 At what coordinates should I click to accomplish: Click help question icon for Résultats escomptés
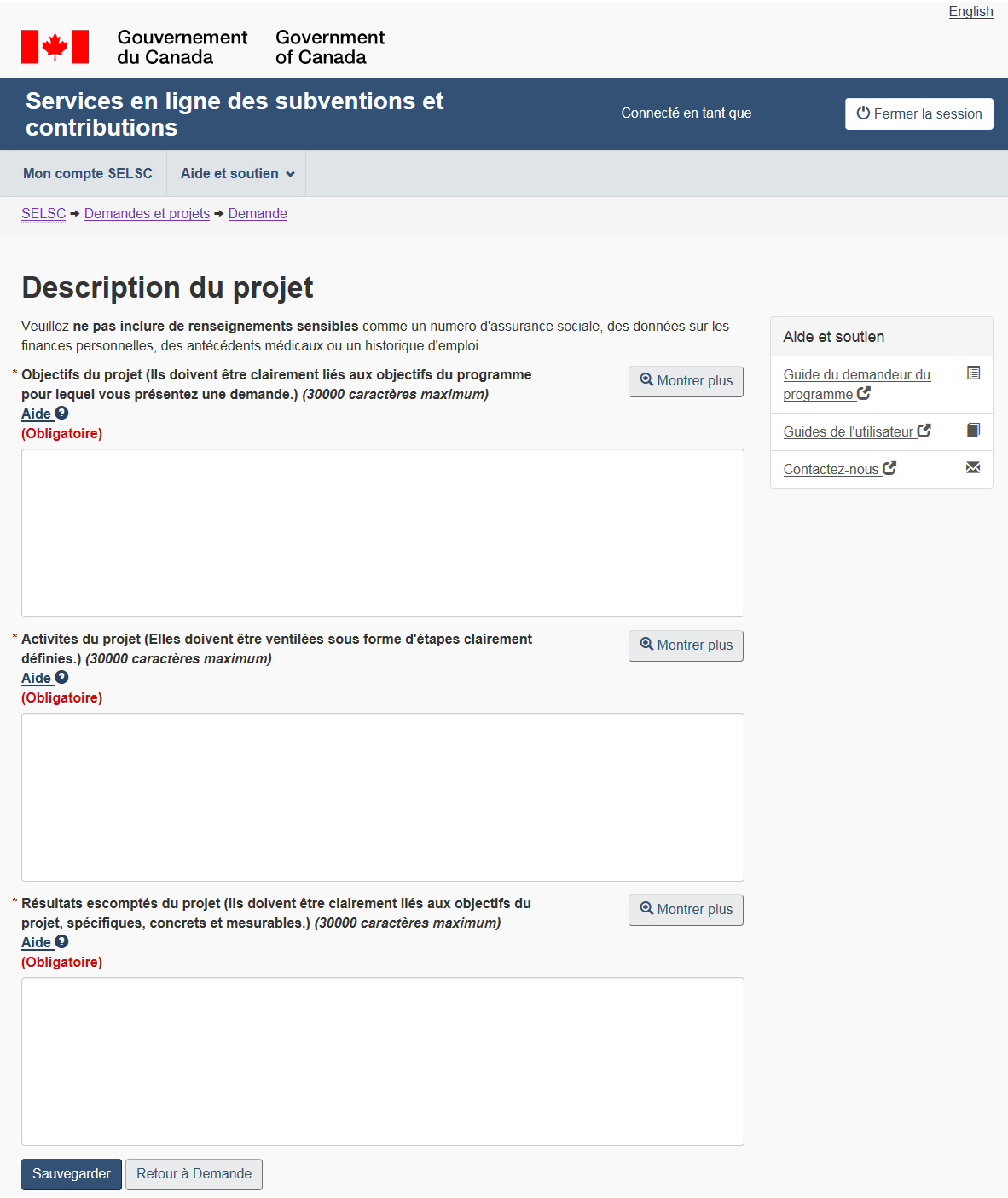pyautogui.click(x=61, y=942)
